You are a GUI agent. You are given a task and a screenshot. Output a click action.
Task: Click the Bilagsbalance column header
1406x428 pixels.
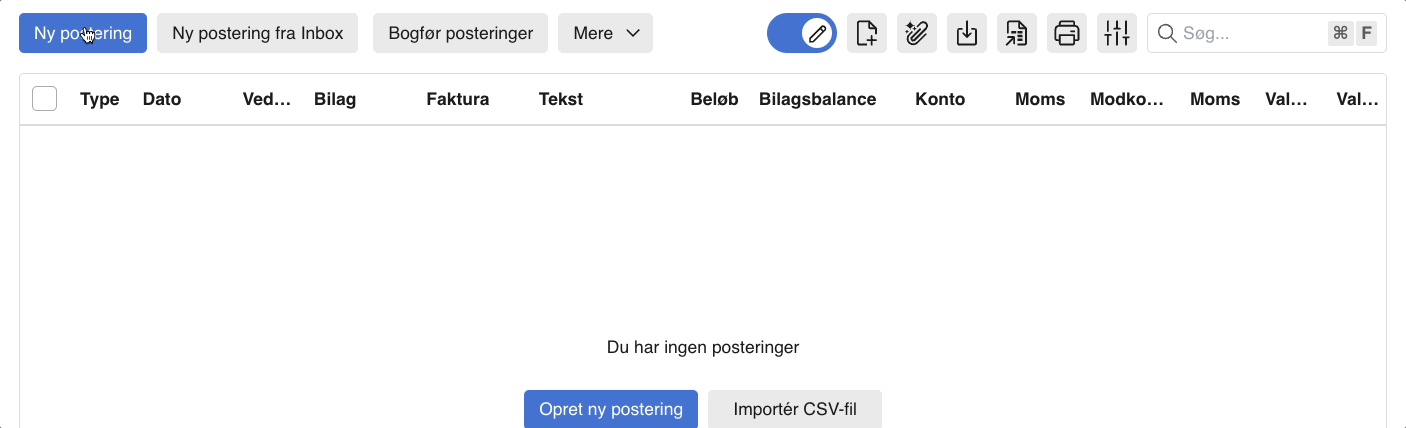coord(818,99)
